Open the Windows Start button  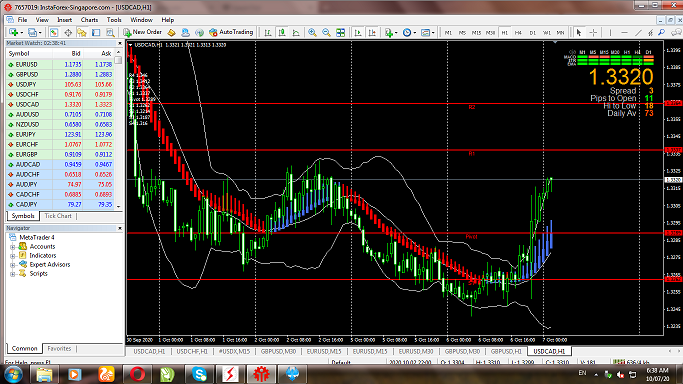tap(13, 374)
